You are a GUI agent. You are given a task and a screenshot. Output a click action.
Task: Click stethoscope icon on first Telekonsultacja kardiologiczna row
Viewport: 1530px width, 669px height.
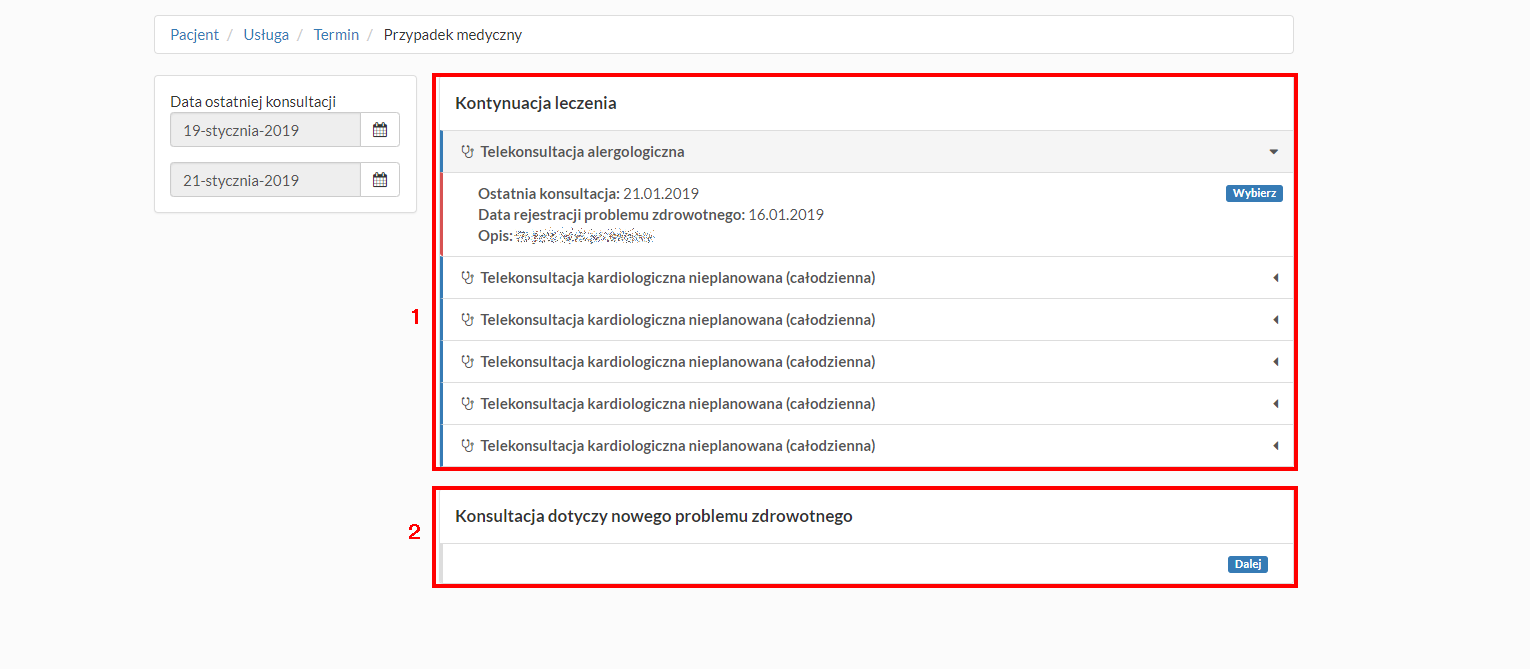tap(467, 277)
